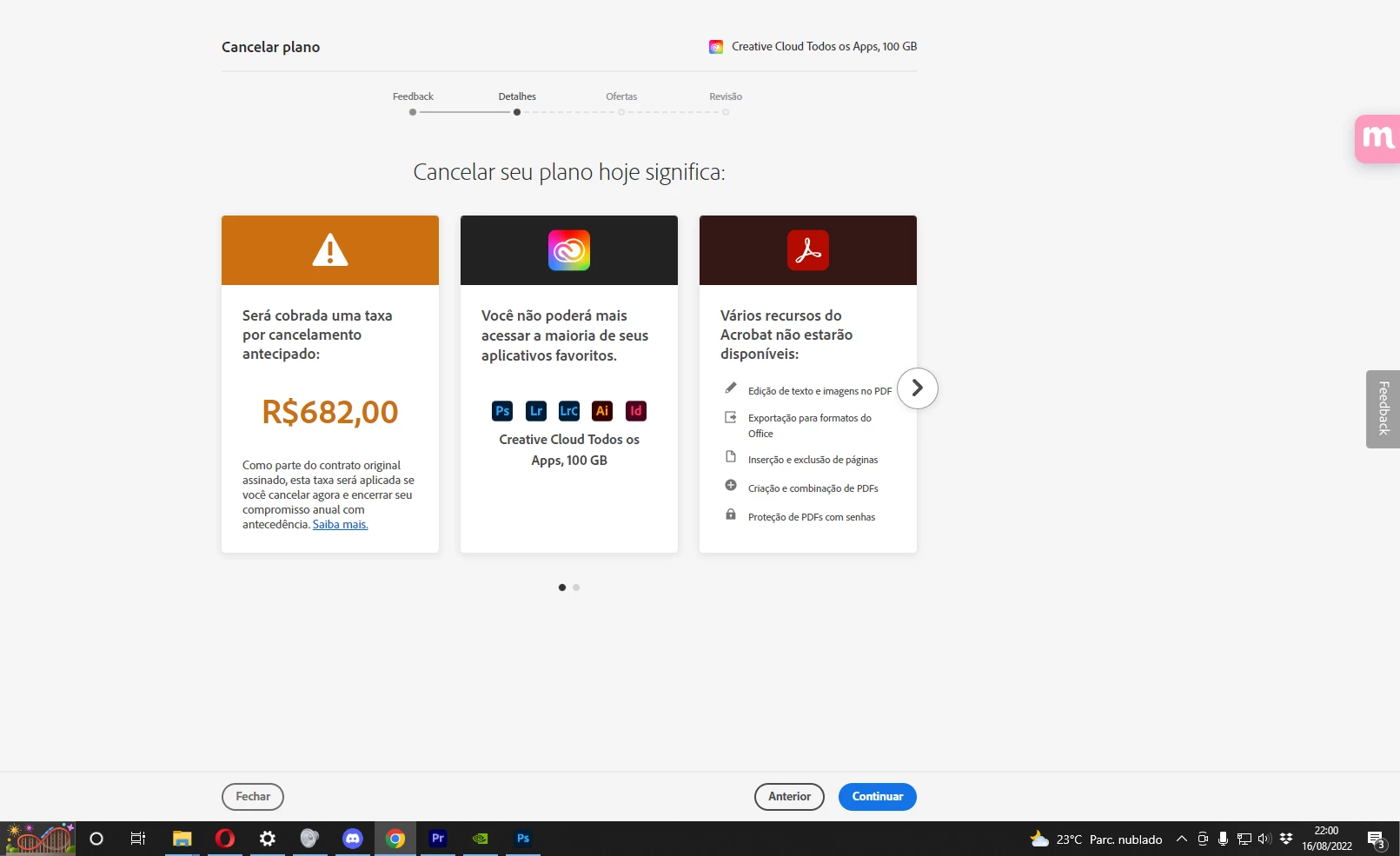
Task: Click the orange warning triangle icon
Action: coord(330,250)
